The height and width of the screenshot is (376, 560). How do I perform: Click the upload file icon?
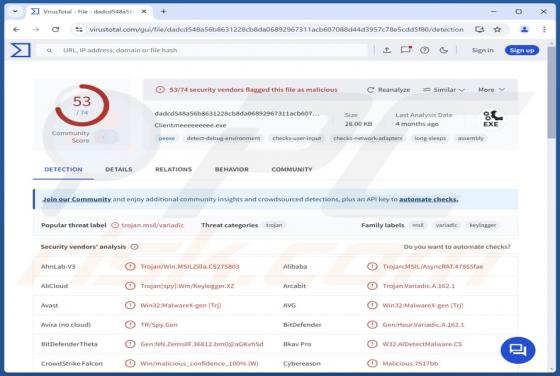[386, 50]
